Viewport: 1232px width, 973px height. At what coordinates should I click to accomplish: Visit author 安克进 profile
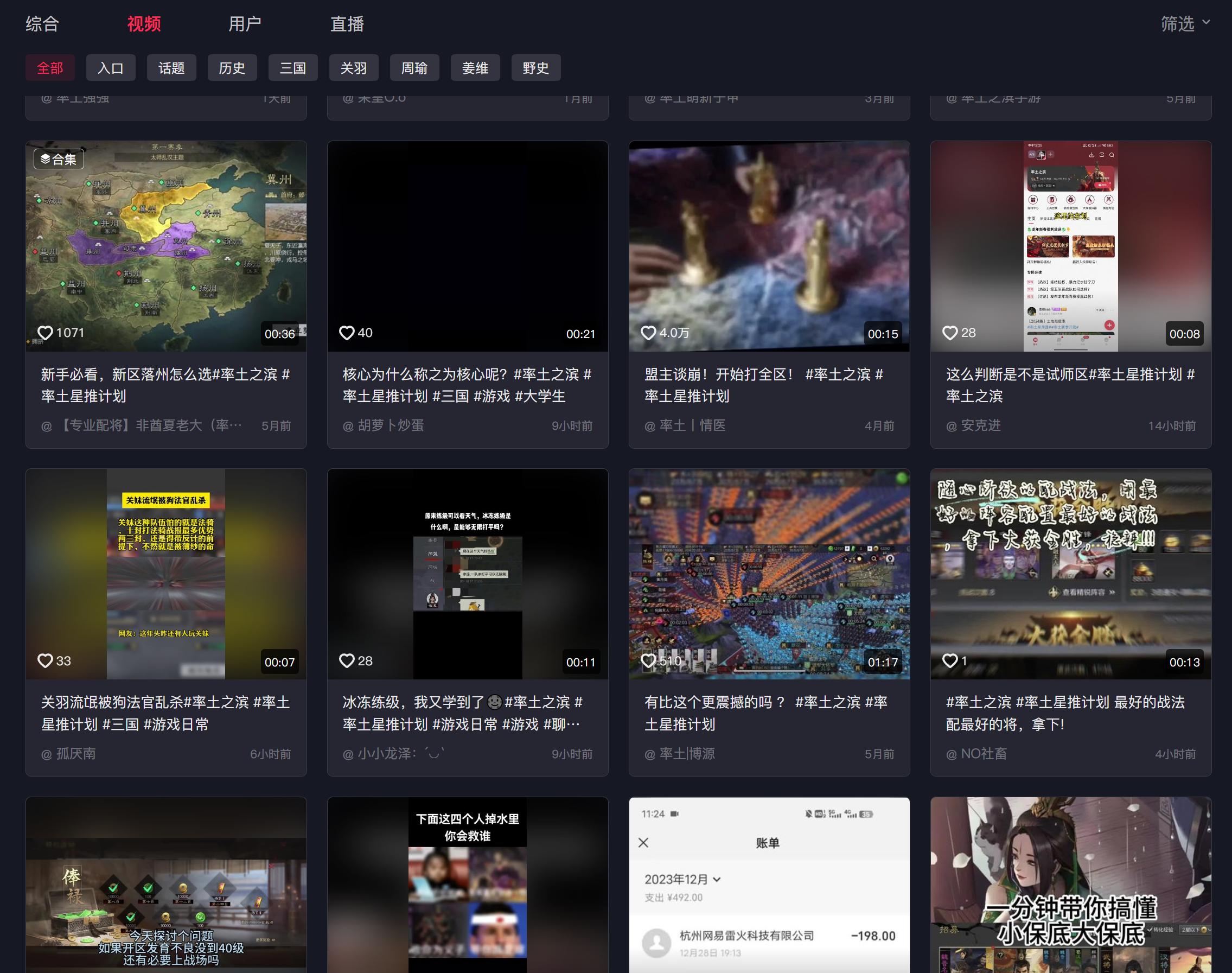pyautogui.click(x=973, y=425)
